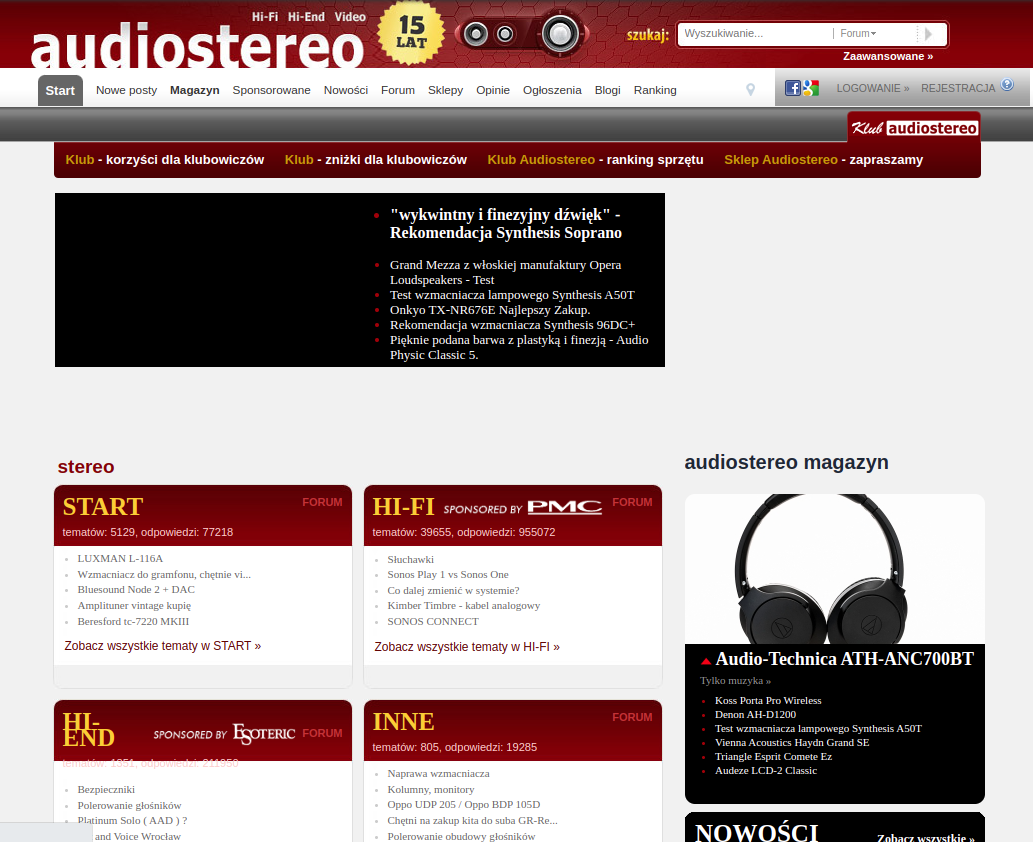Click the HI-FI forum section title
1033x842 pixels.
pos(403,507)
